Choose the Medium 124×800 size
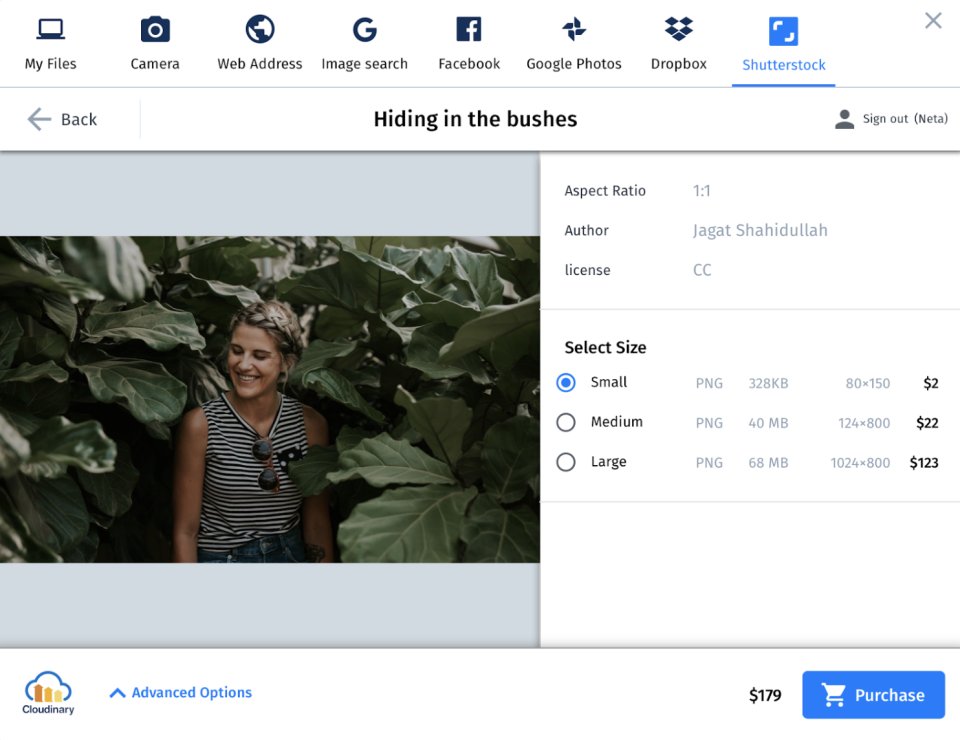 click(x=566, y=422)
